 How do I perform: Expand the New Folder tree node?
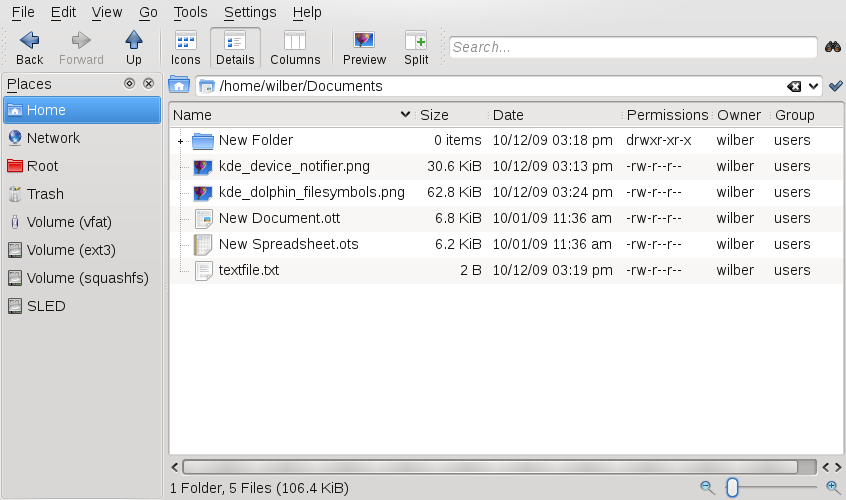click(180, 141)
